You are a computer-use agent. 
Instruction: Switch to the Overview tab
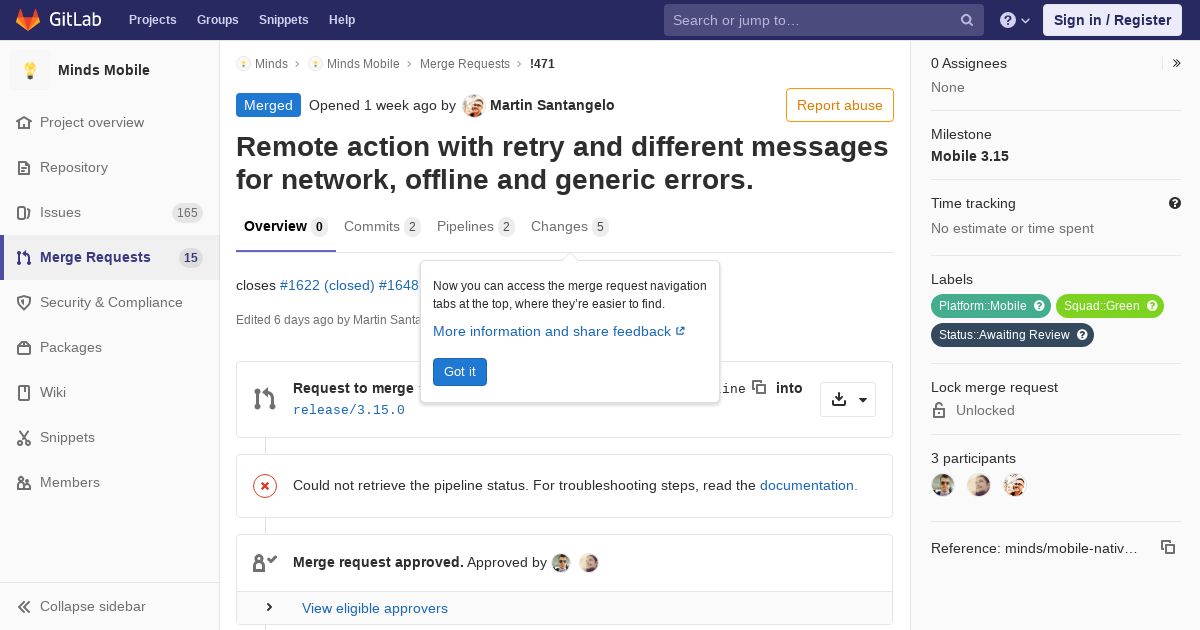[x=286, y=227]
